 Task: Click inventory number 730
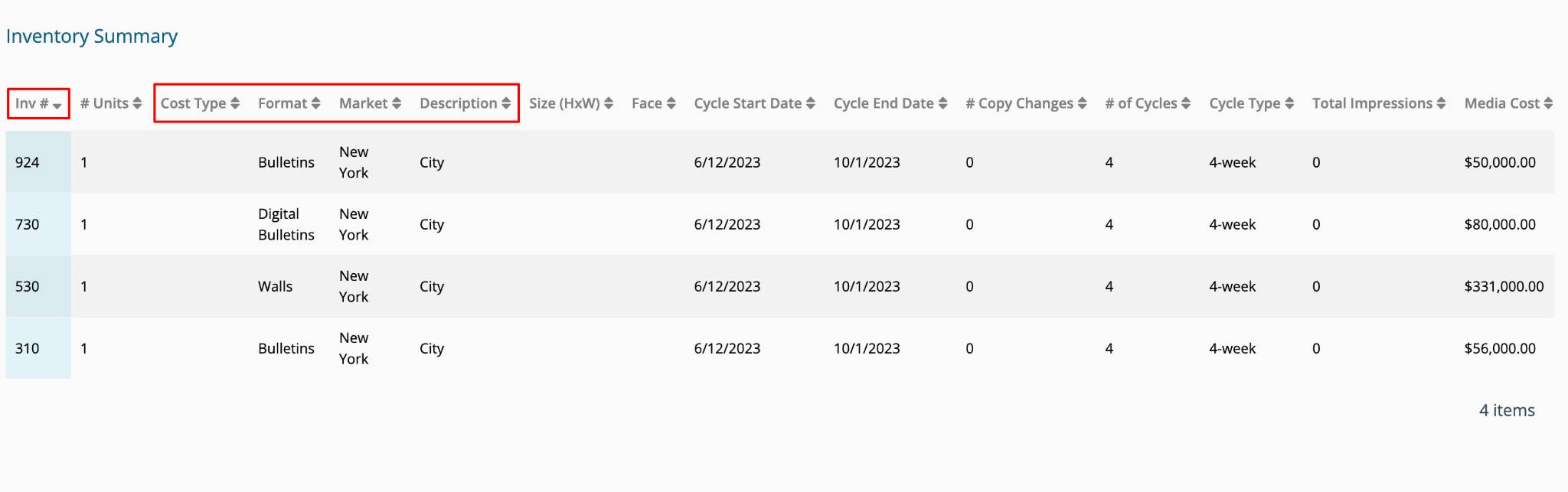[x=28, y=224]
